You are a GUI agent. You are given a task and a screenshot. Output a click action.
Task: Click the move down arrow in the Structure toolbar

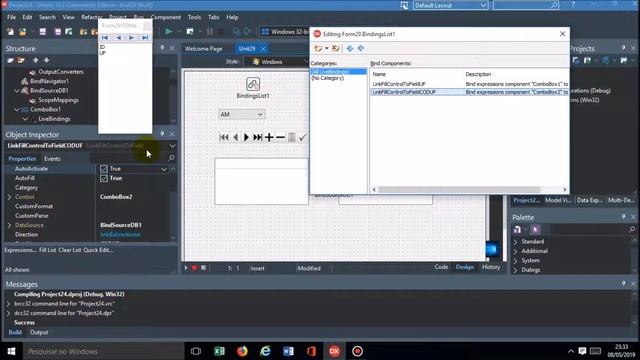tap(46, 60)
